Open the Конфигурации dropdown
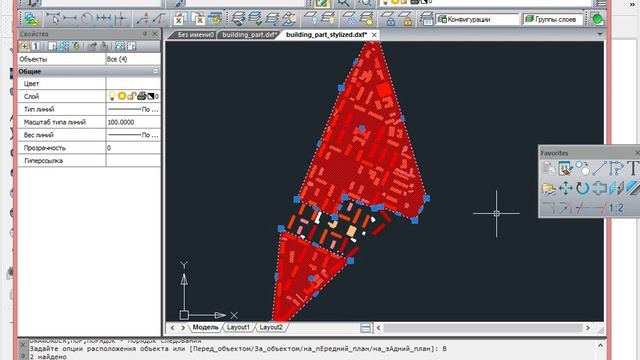 coord(477,19)
